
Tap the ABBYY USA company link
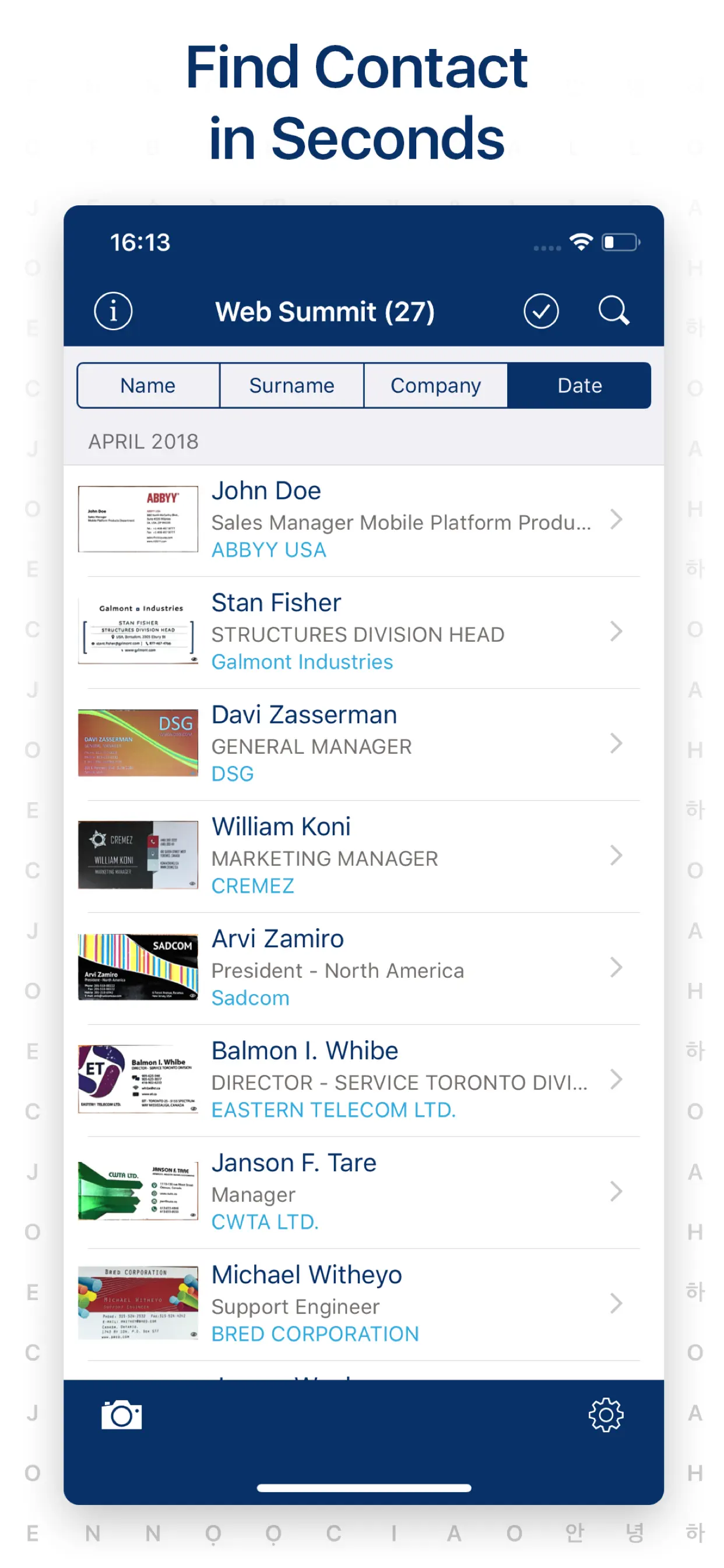click(269, 549)
